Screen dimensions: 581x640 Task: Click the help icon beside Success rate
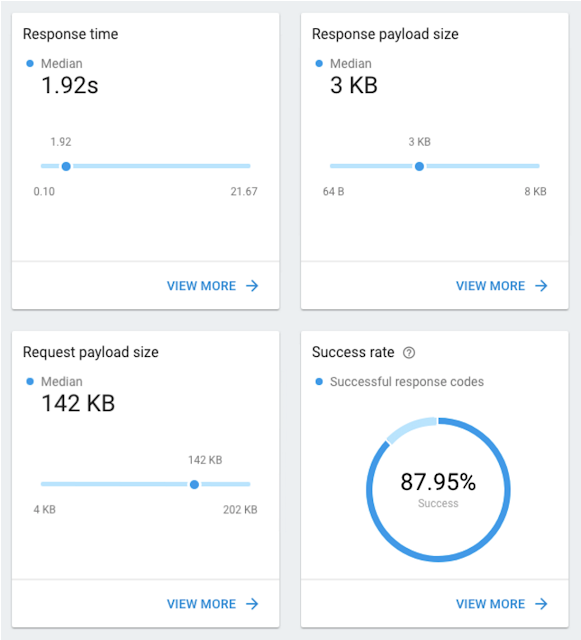coord(409,352)
